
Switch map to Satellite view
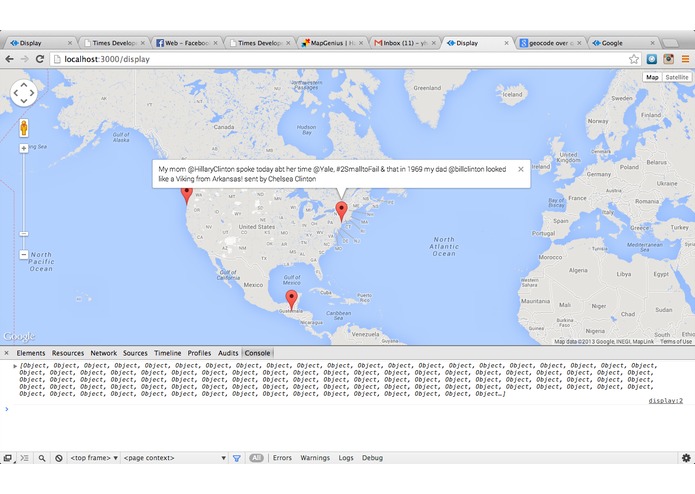(x=677, y=77)
